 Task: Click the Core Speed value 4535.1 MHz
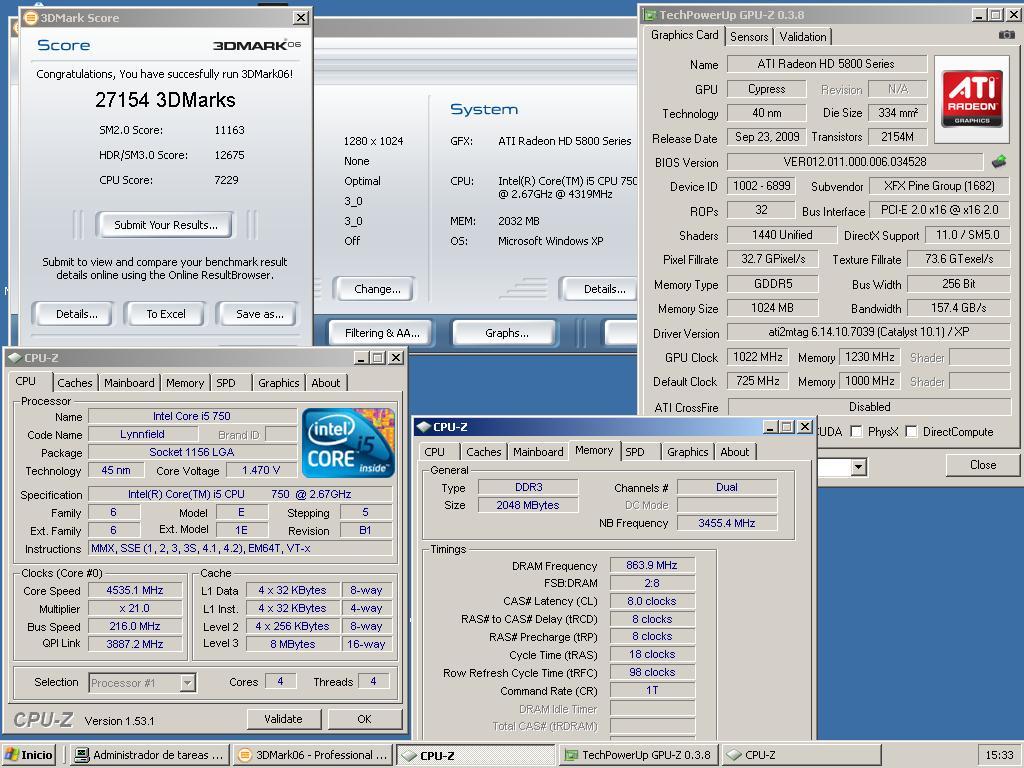(x=135, y=590)
